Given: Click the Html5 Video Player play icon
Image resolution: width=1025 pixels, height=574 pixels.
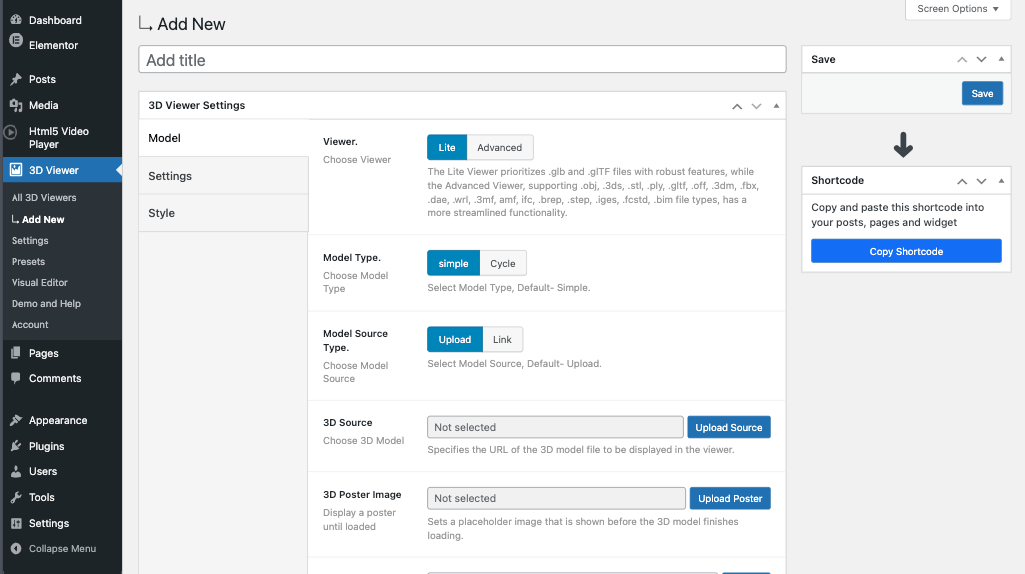Looking at the screenshot, I should coord(10,132).
